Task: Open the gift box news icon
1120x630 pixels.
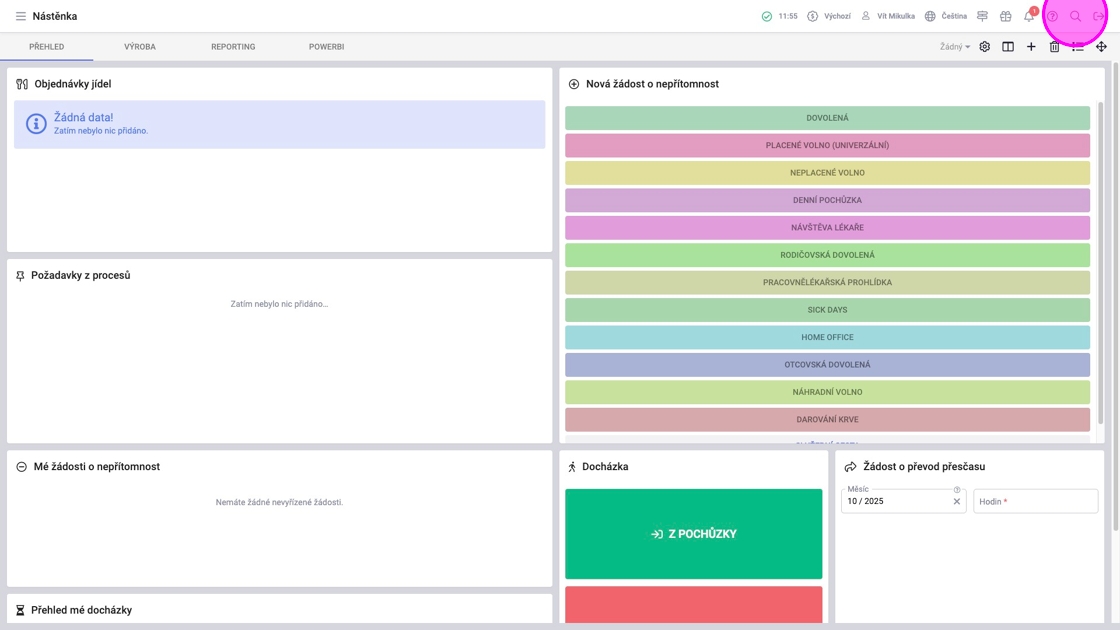Action: [1006, 16]
